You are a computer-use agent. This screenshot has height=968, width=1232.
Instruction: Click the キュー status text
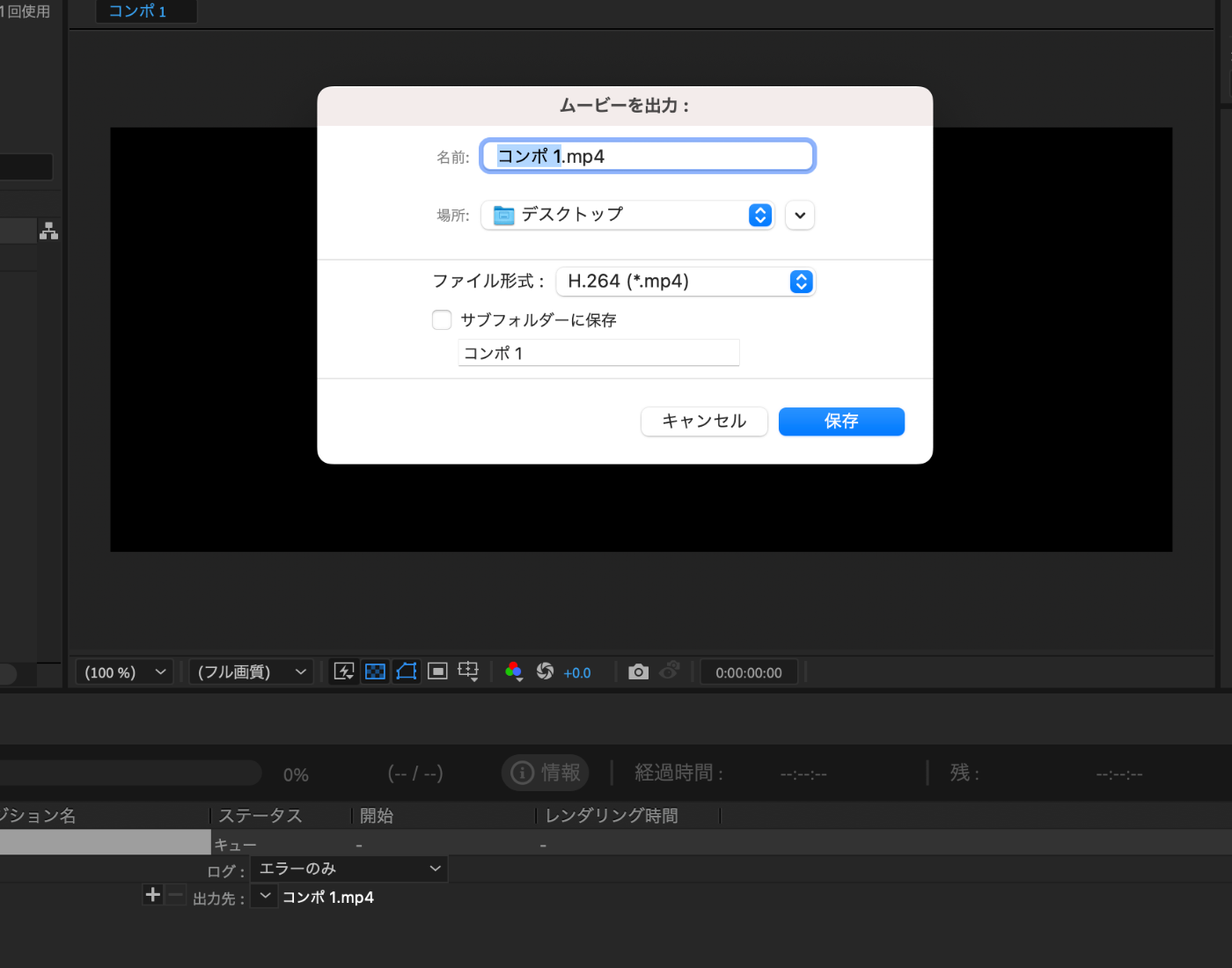click(x=235, y=845)
